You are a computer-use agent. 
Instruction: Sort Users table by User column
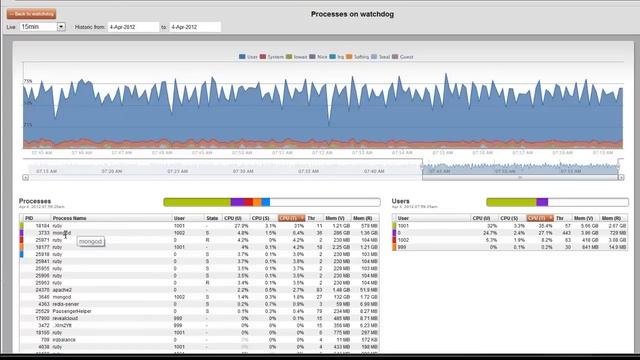coord(433,218)
